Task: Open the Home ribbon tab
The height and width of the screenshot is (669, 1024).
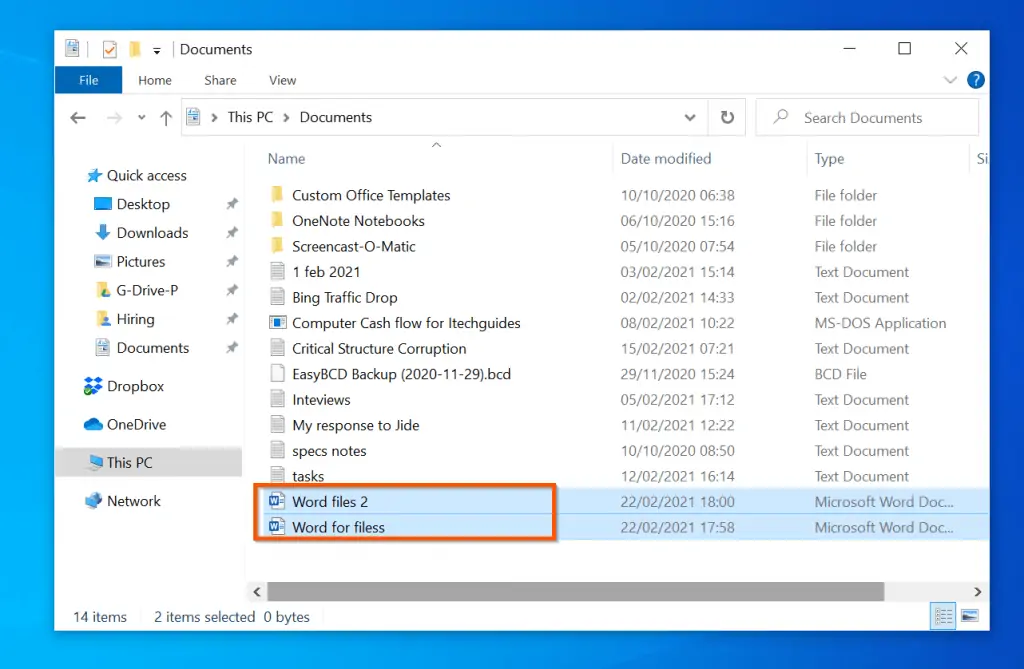Action: click(x=155, y=80)
